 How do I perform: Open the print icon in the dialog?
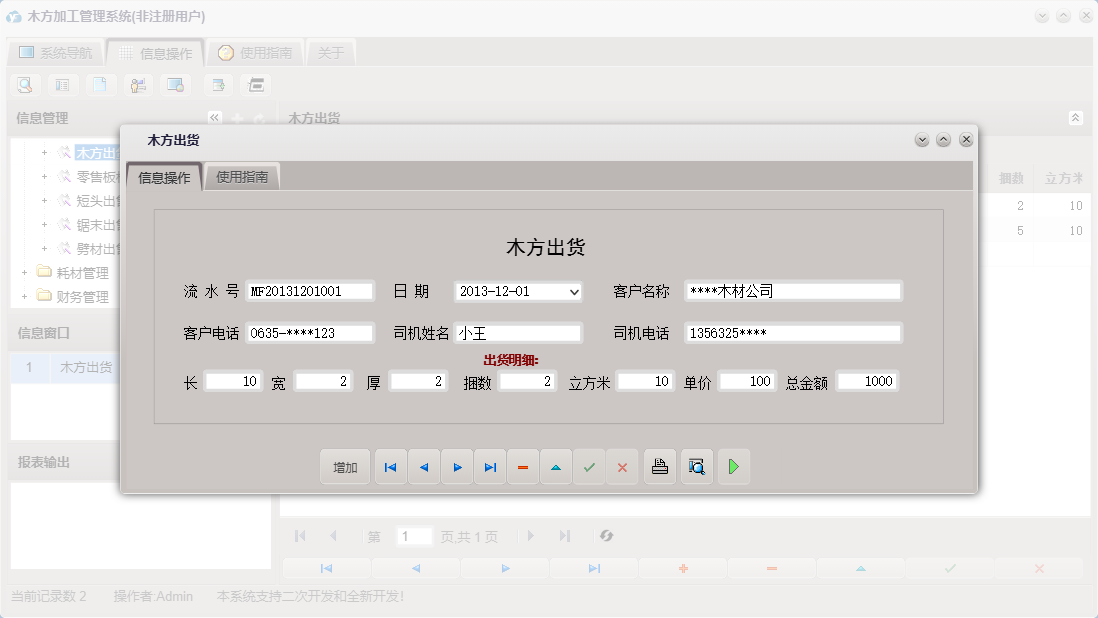click(x=659, y=466)
